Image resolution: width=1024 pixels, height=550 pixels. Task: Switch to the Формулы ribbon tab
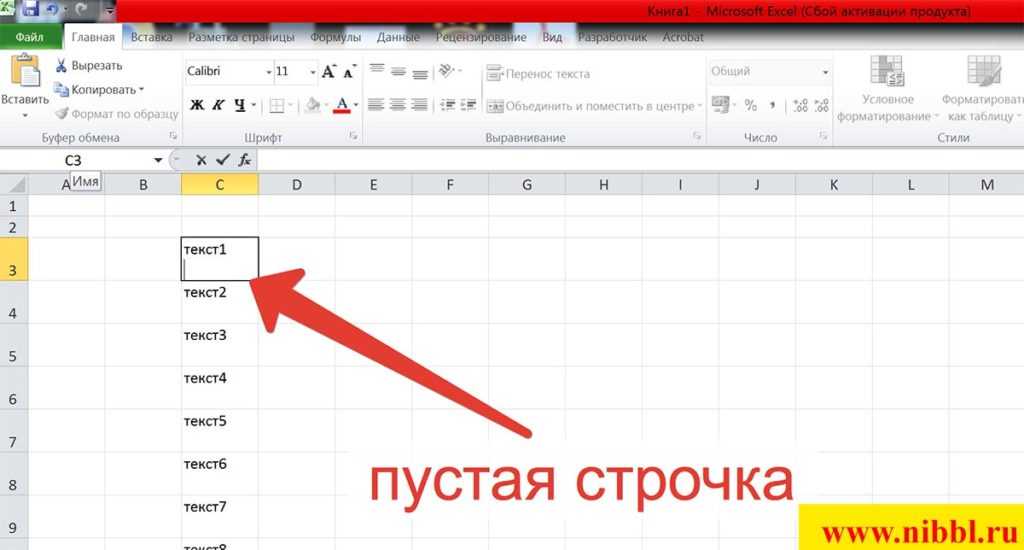tap(335, 38)
